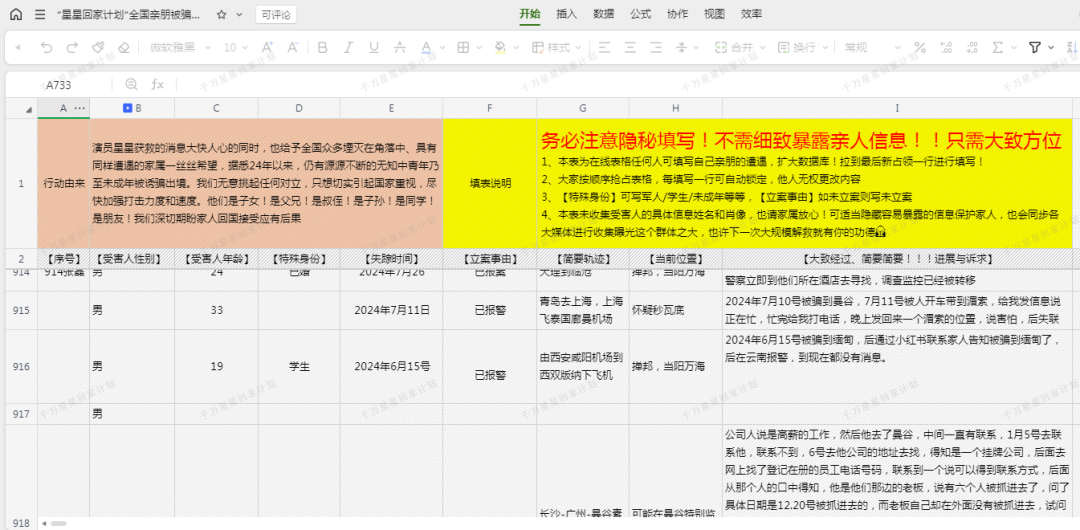The height and width of the screenshot is (530, 1080).
Task: Open the sum functions dropdown arrow
Action: (x=1012, y=48)
